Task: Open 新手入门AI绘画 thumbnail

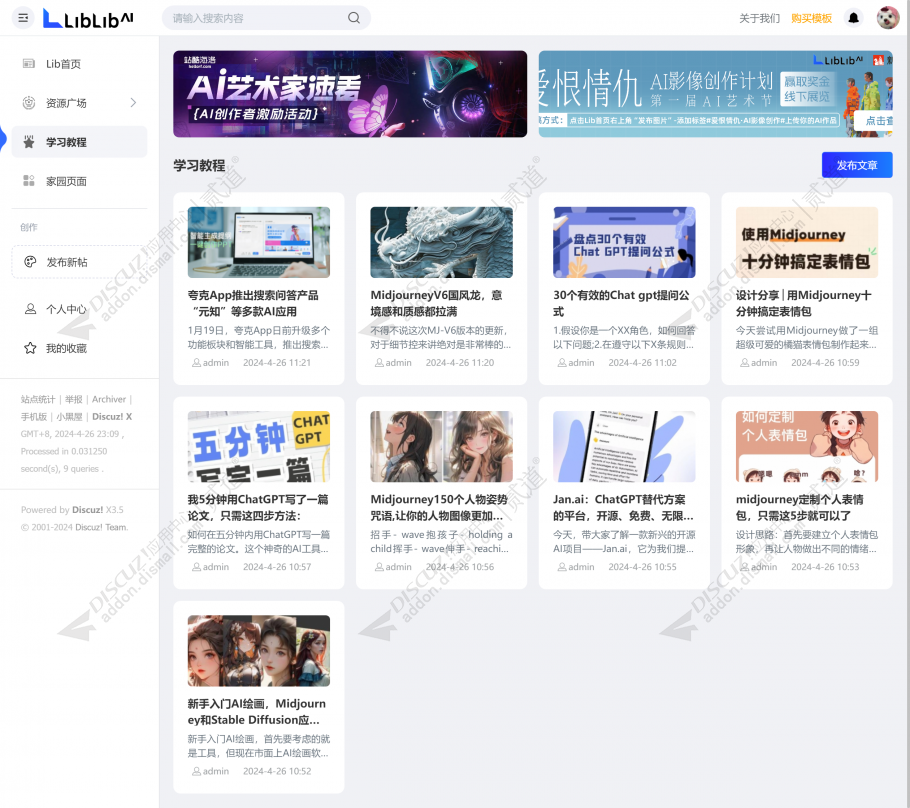Action: [x=259, y=651]
